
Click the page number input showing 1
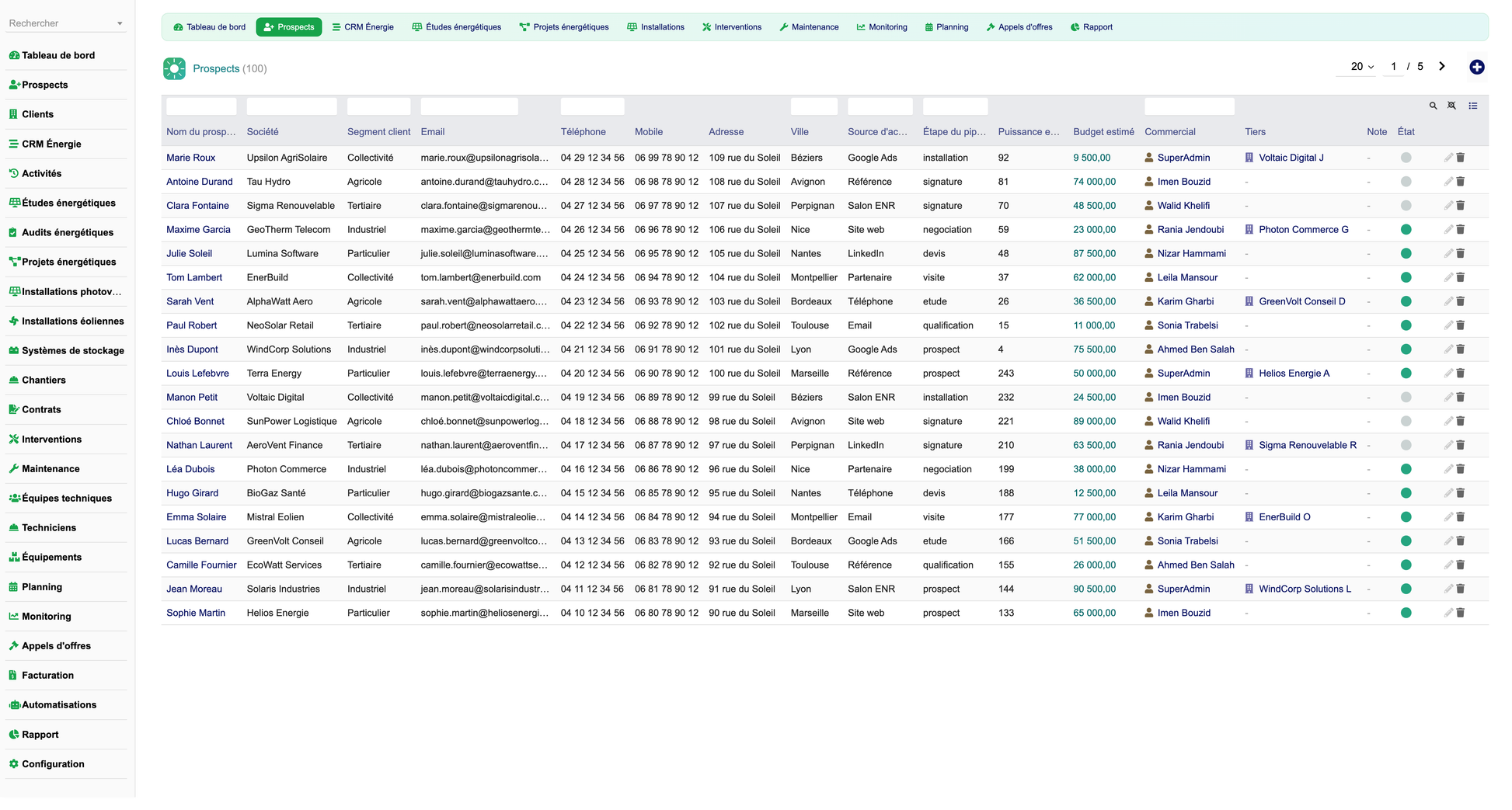tap(1393, 67)
